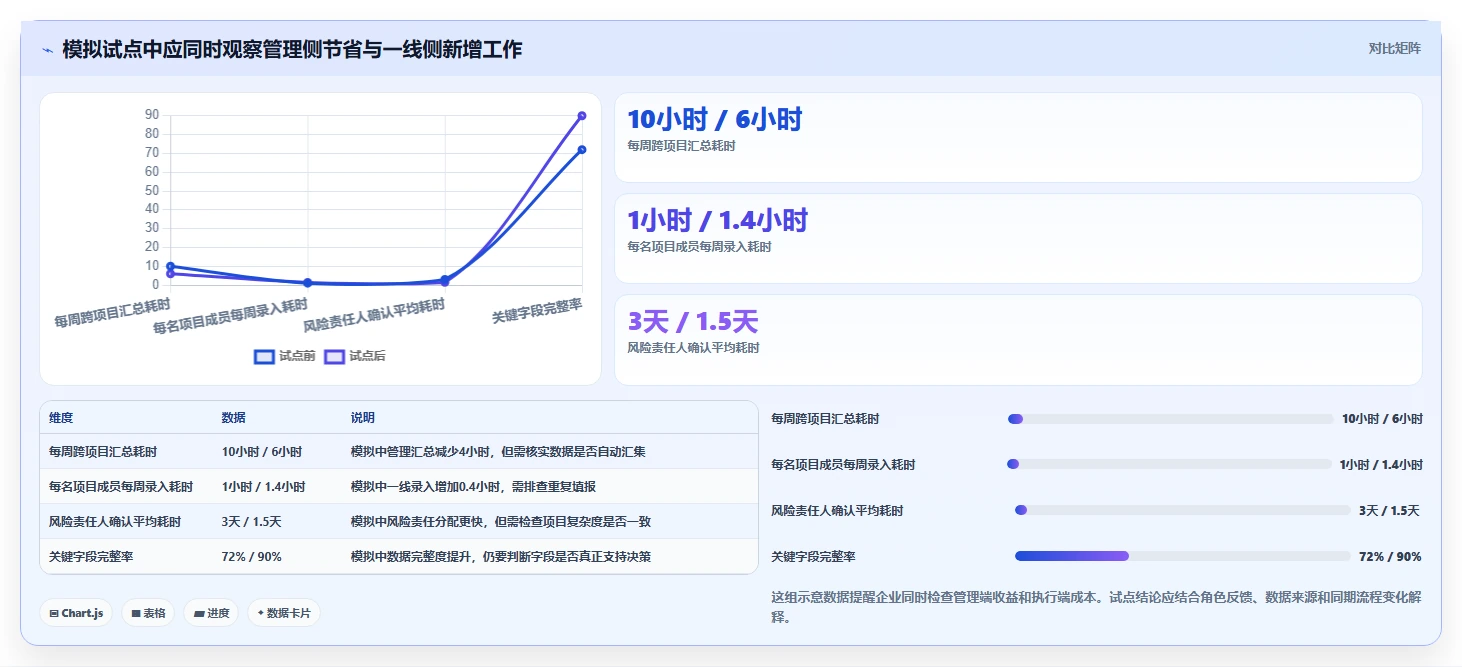Click the 对比矩阵 tag in header
This screenshot has width=1462, height=667.
tap(1394, 48)
